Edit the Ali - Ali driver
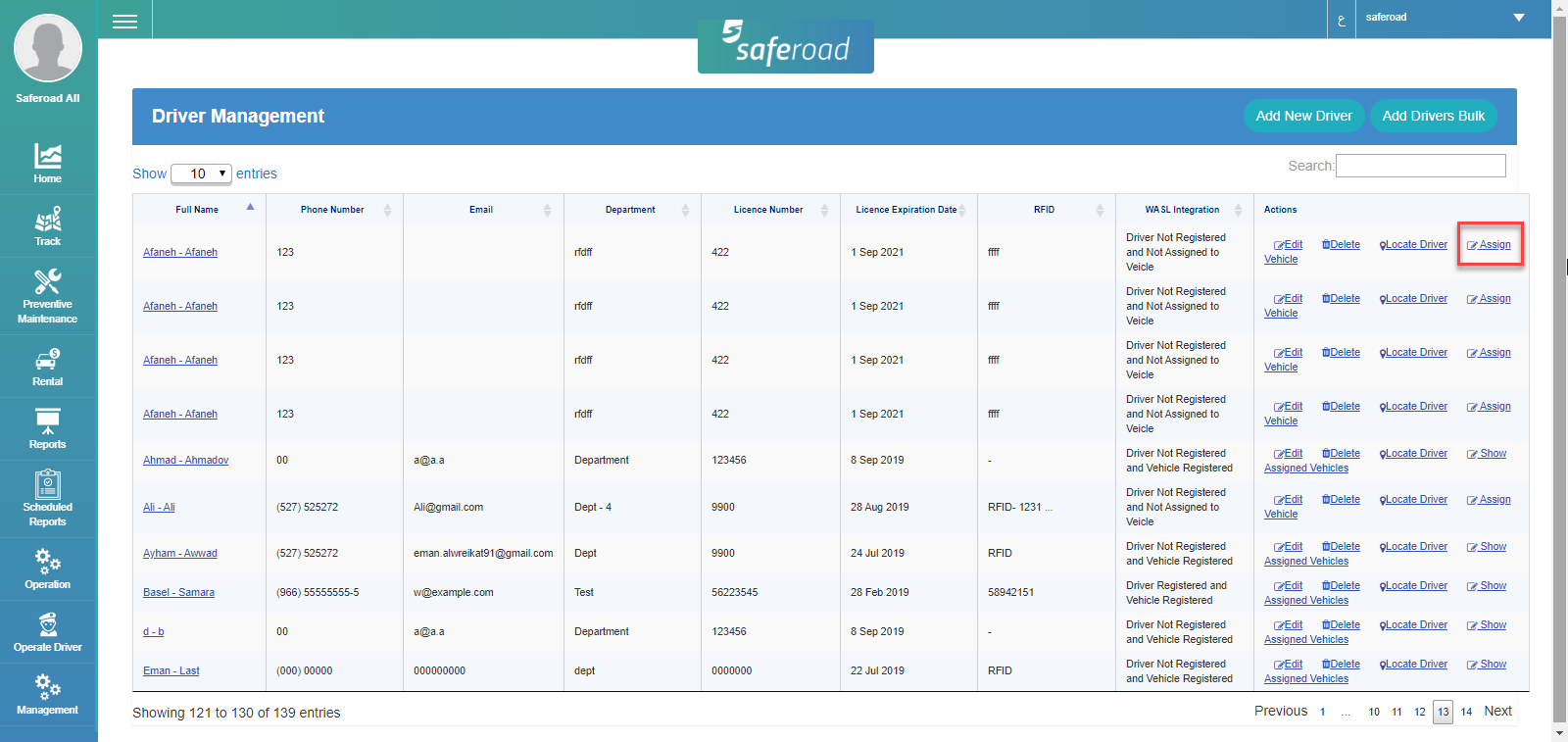This screenshot has width=1568, height=742. pyautogui.click(x=1288, y=499)
